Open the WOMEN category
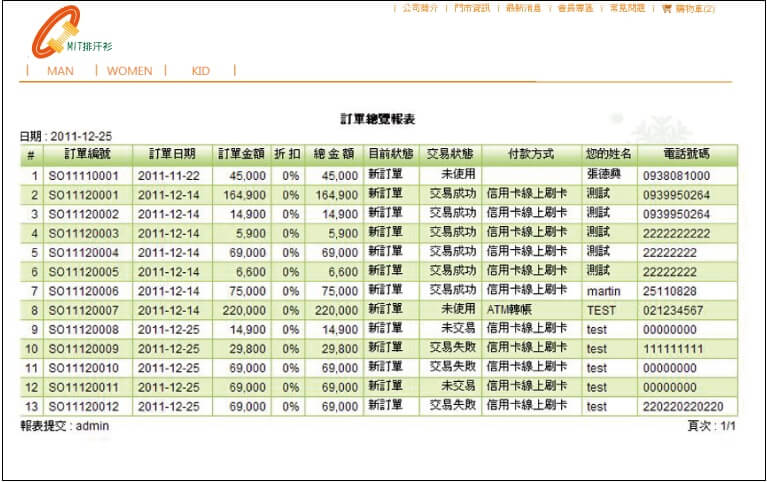The height and width of the screenshot is (482, 767). (x=129, y=71)
